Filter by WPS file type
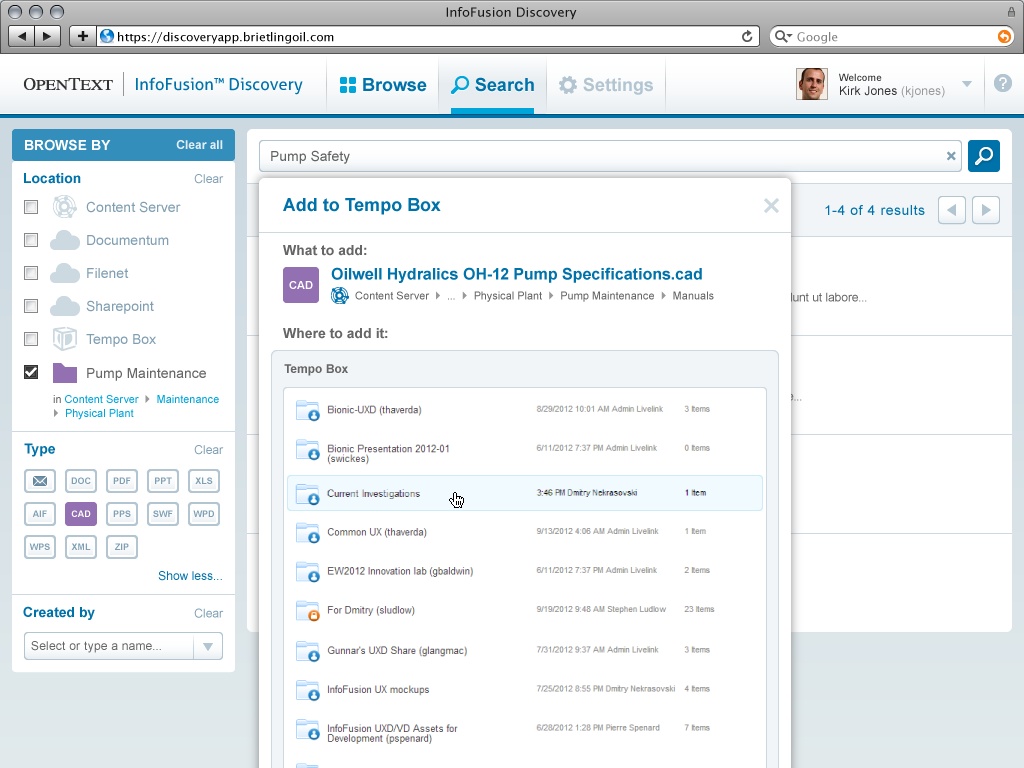 tap(40, 547)
